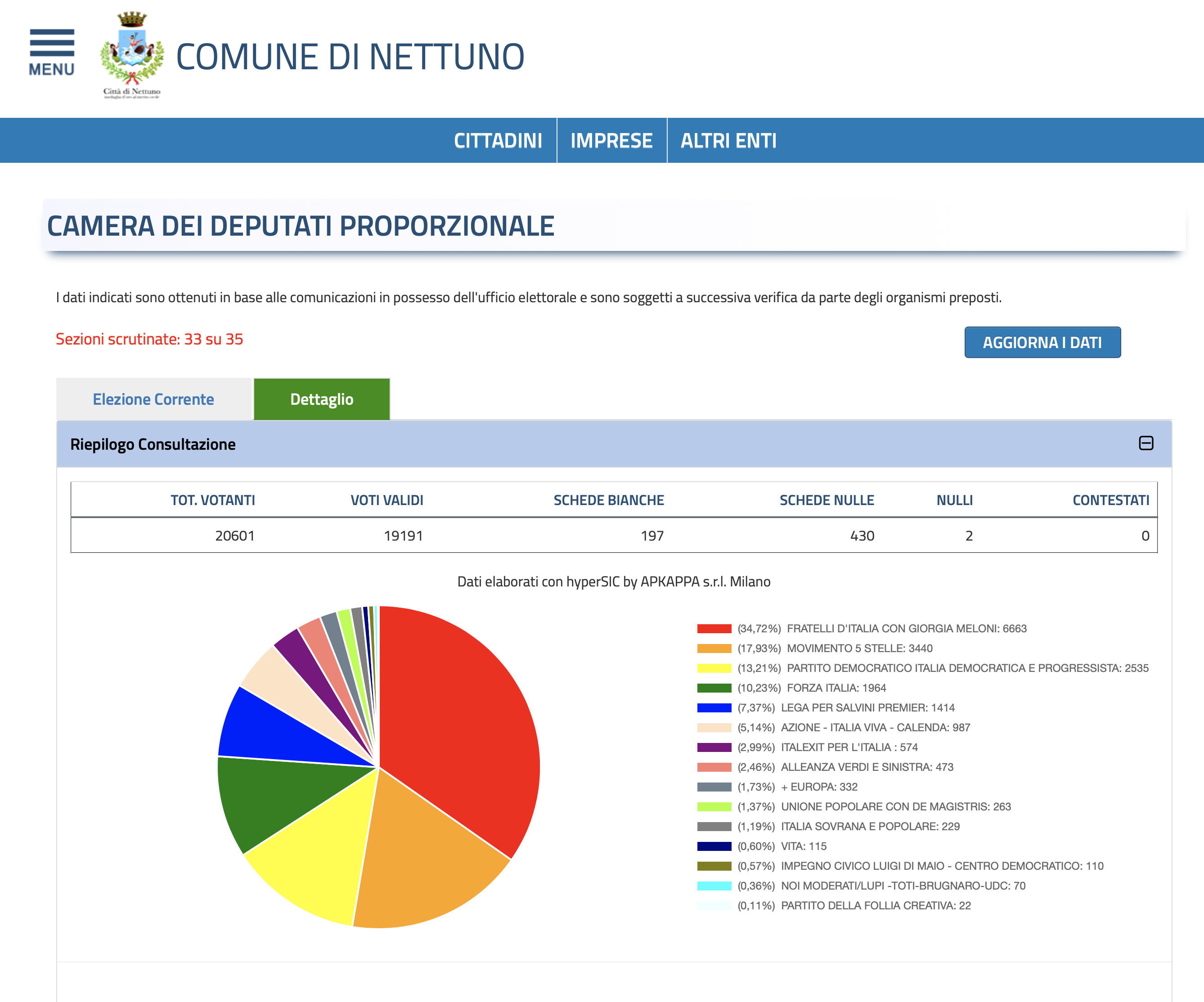The image size is (1204, 1002).
Task: Click the red Fratelli d'Italia legend swatch
Action: coord(714,628)
